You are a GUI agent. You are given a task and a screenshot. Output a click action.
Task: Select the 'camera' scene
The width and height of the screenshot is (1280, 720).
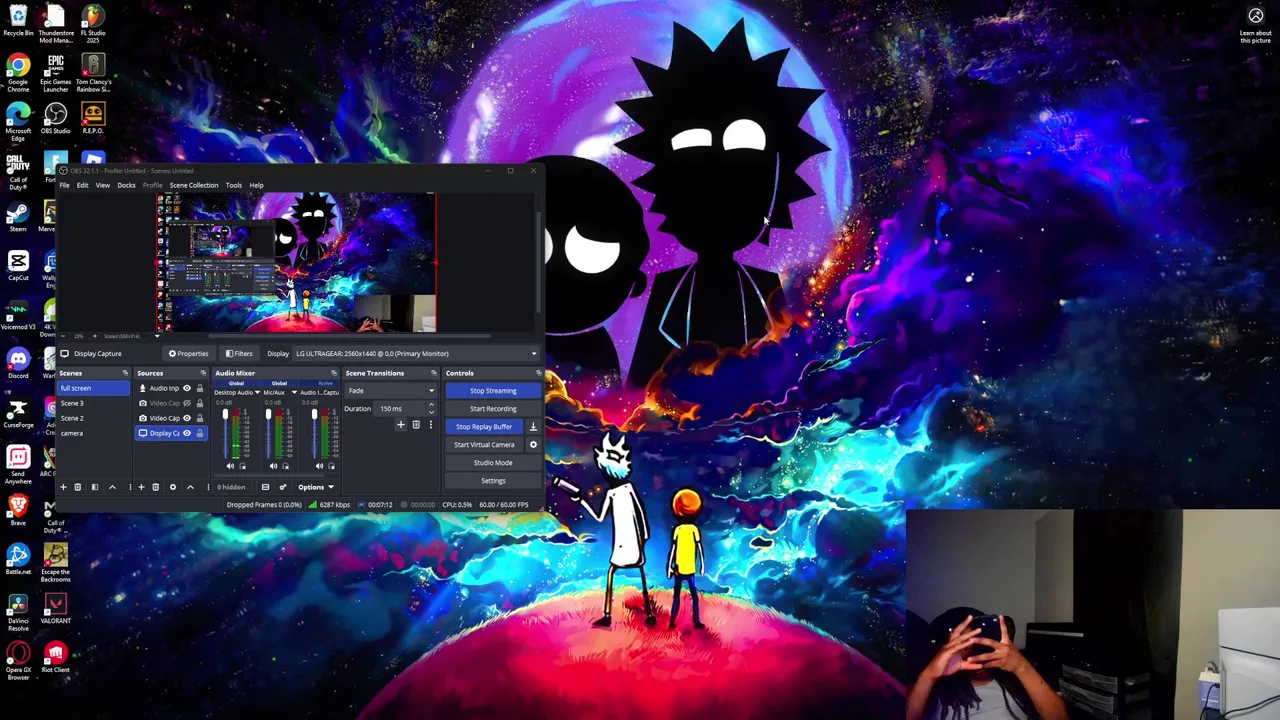(x=93, y=433)
